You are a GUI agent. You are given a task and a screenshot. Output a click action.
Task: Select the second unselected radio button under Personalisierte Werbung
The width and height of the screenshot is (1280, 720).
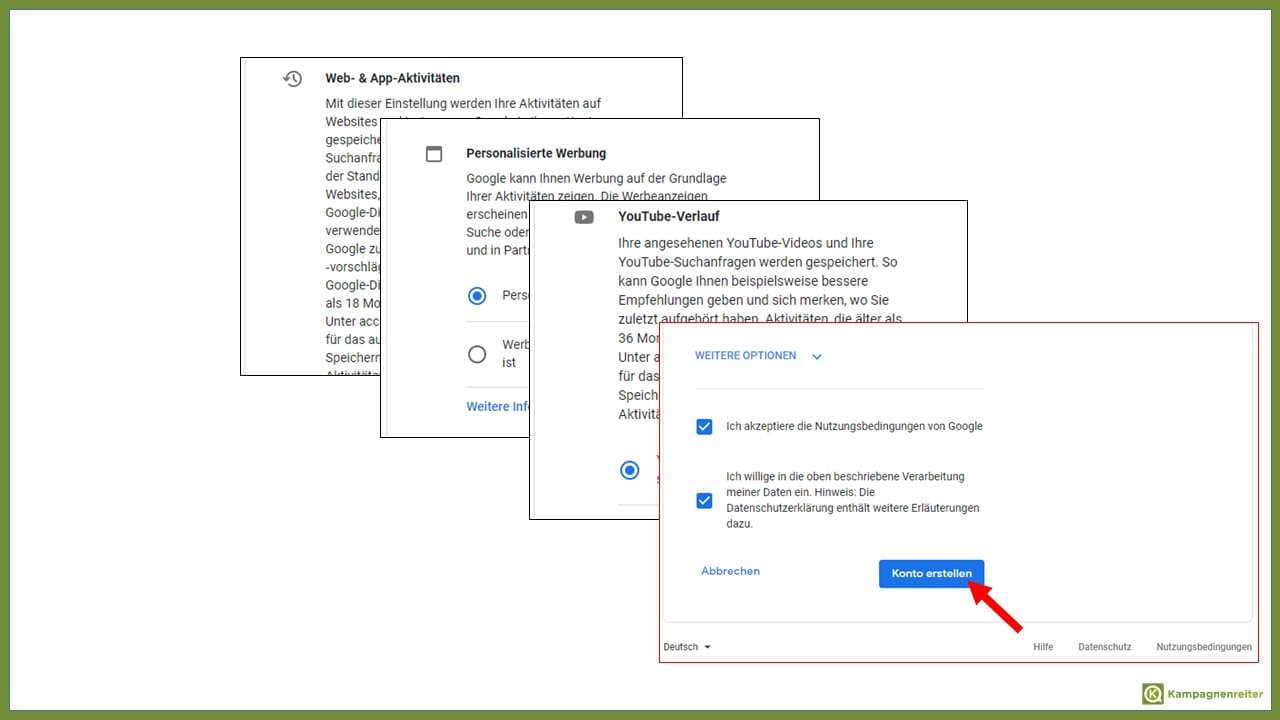[x=477, y=354]
